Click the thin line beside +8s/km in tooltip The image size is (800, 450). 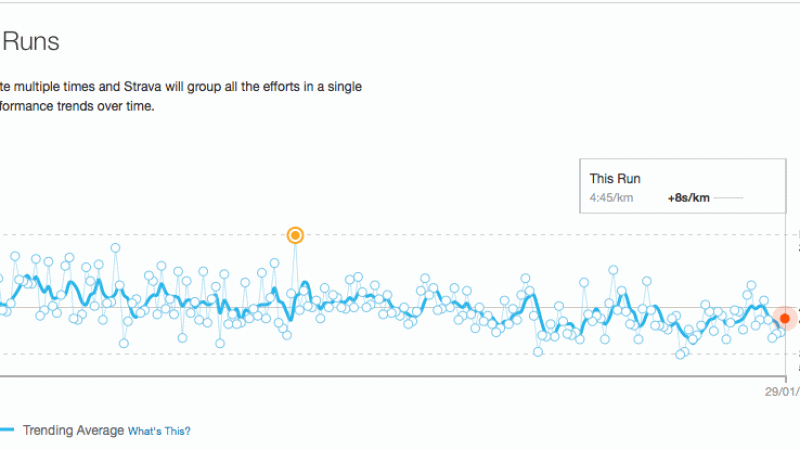tap(729, 198)
